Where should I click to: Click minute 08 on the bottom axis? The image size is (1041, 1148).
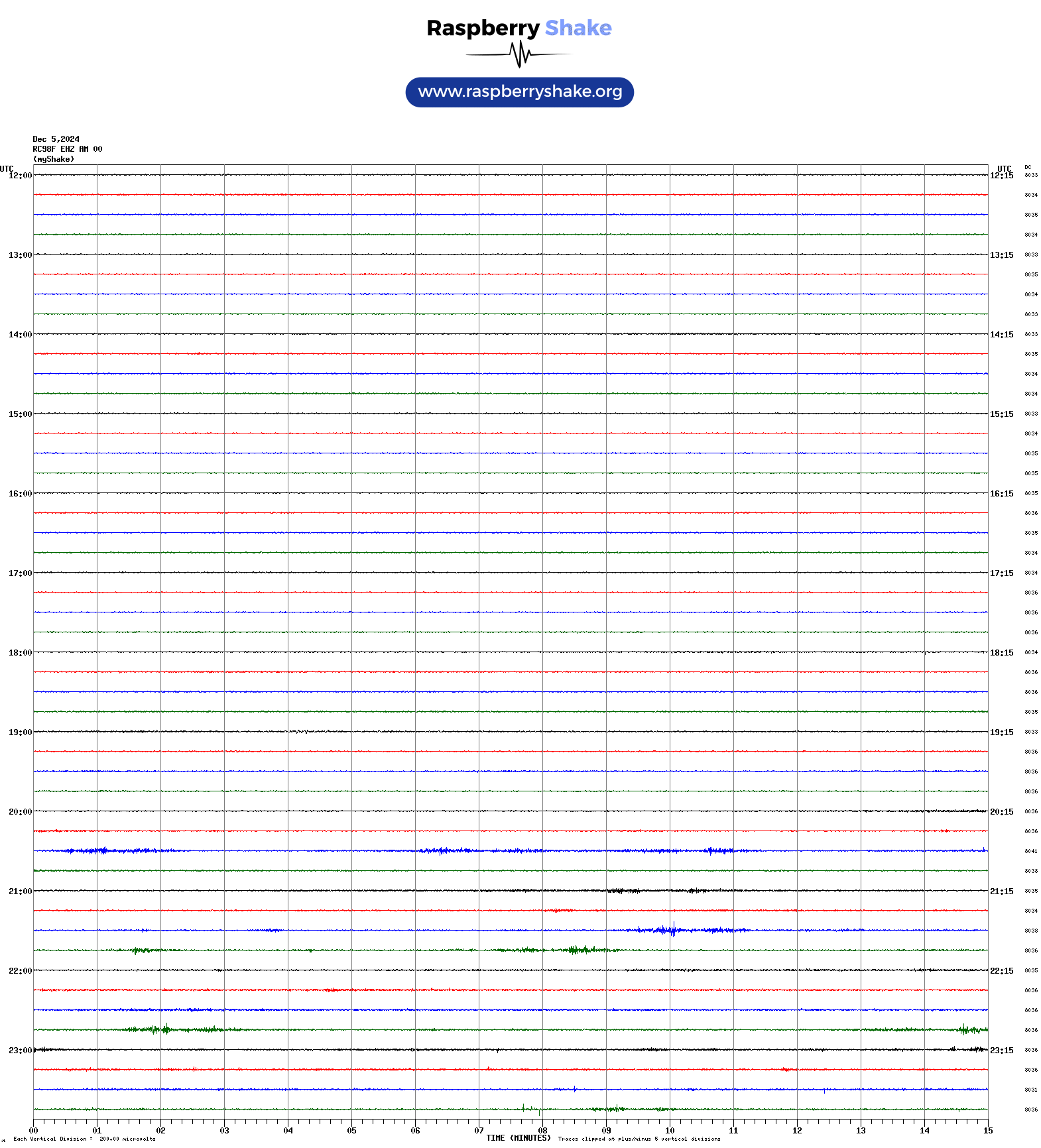542,1131
